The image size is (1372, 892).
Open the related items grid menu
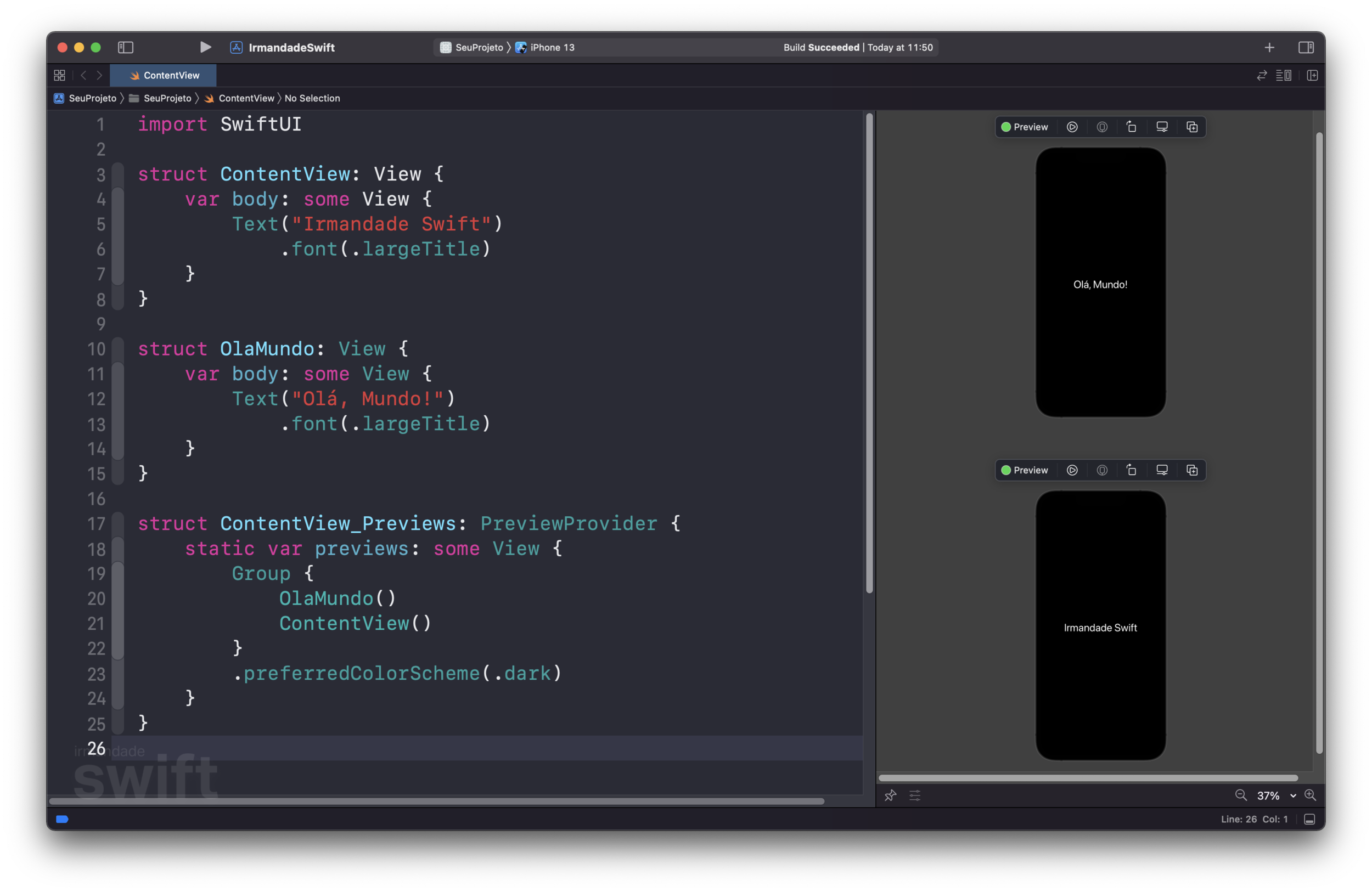click(59, 76)
